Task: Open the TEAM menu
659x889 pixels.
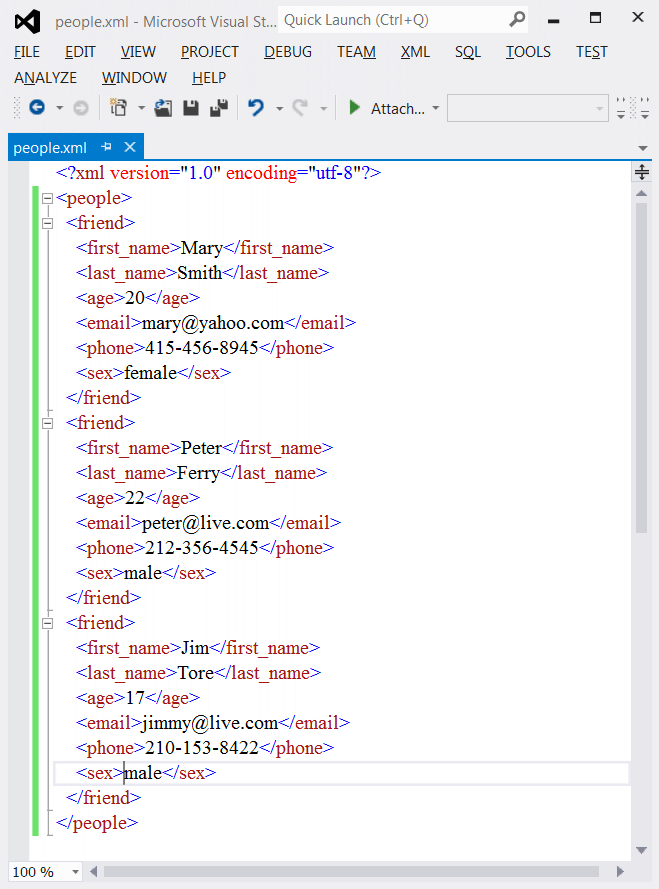Action: pos(356,52)
